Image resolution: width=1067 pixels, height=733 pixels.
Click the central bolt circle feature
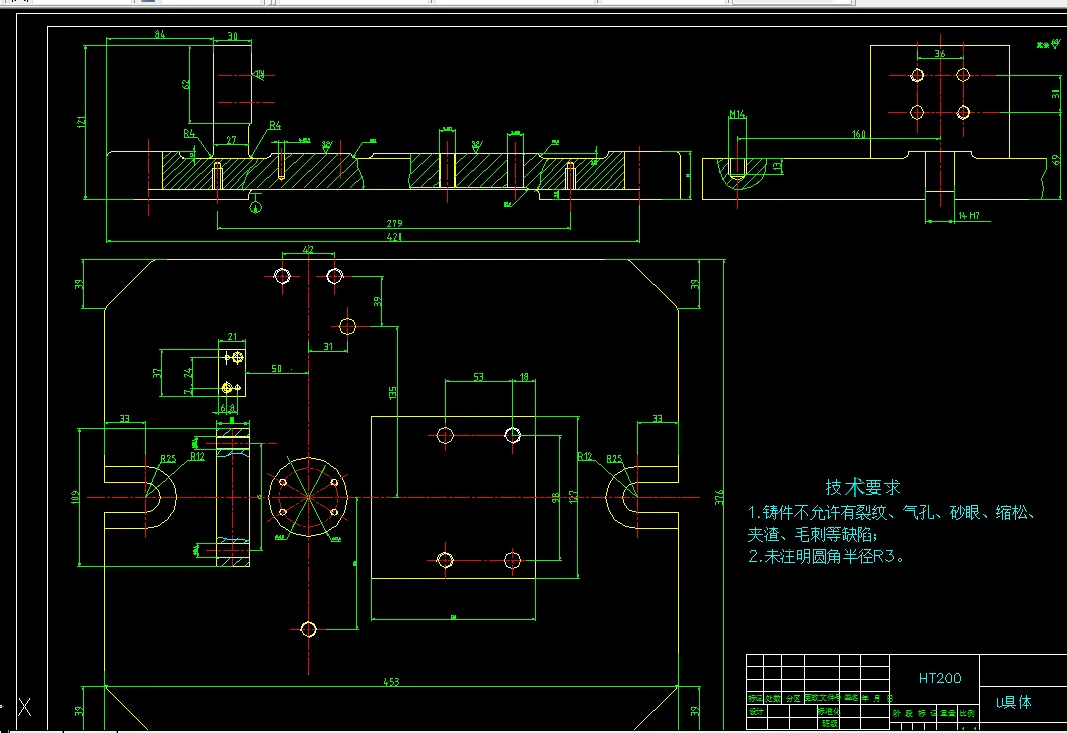coord(308,497)
